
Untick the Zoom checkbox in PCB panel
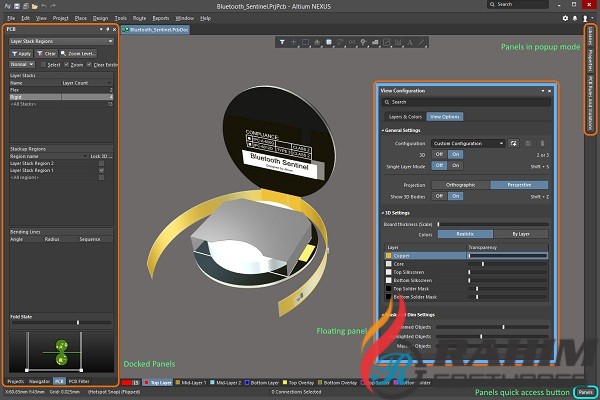[x=67, y=65]
